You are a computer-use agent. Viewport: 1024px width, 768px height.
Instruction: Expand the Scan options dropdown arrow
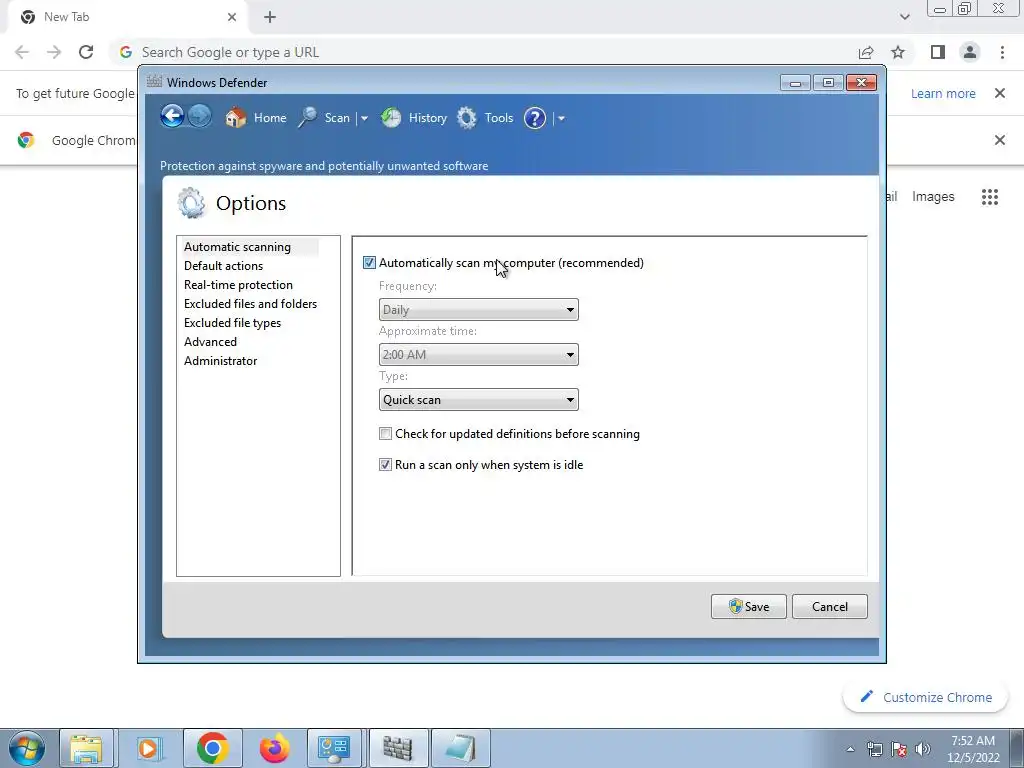[x=364, y=119]
